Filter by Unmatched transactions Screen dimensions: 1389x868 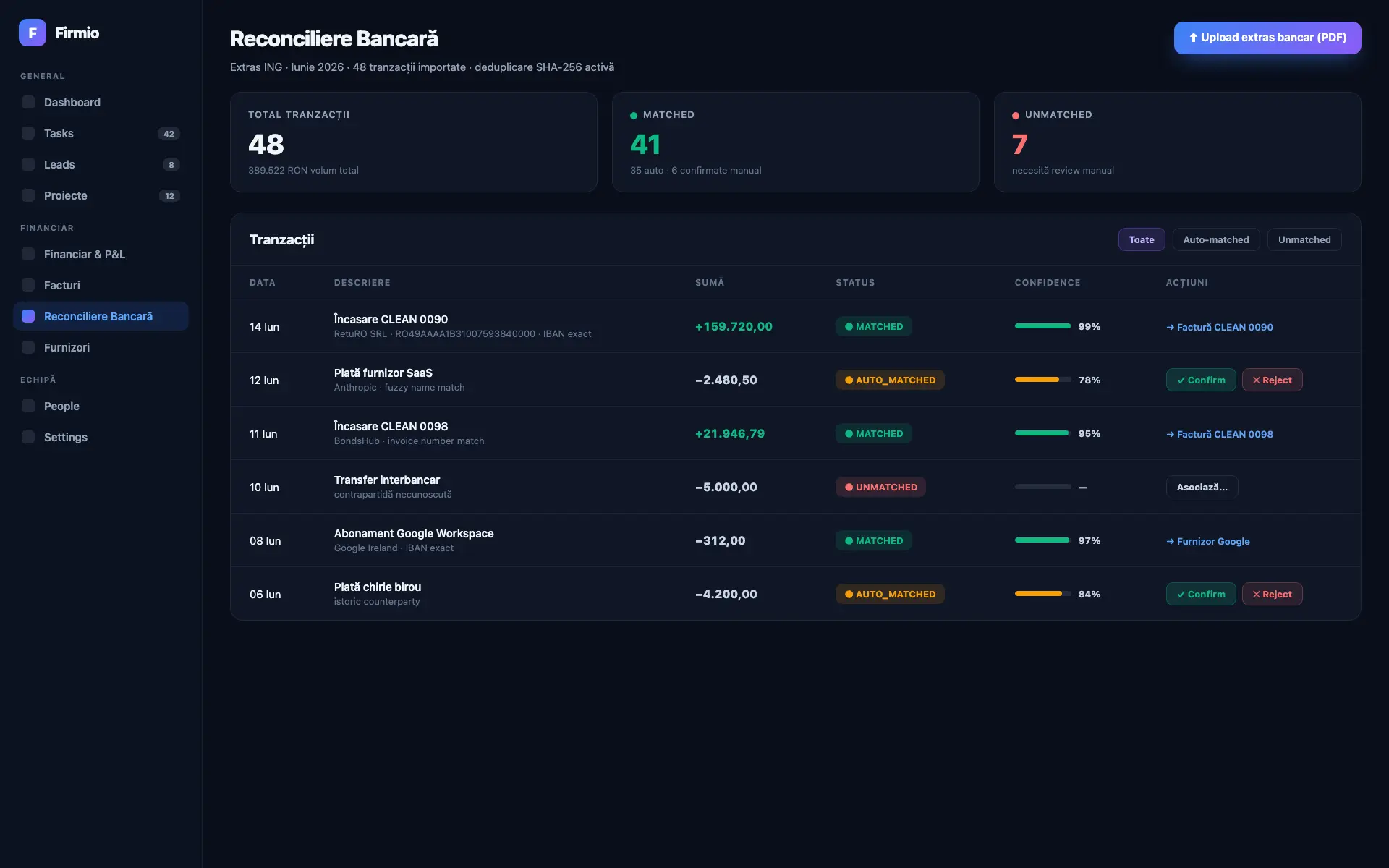point(1304,239)
